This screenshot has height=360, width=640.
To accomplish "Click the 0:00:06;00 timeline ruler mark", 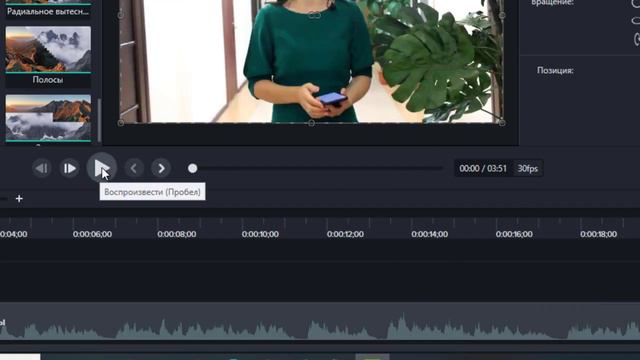I will click(x=92, y=234).
